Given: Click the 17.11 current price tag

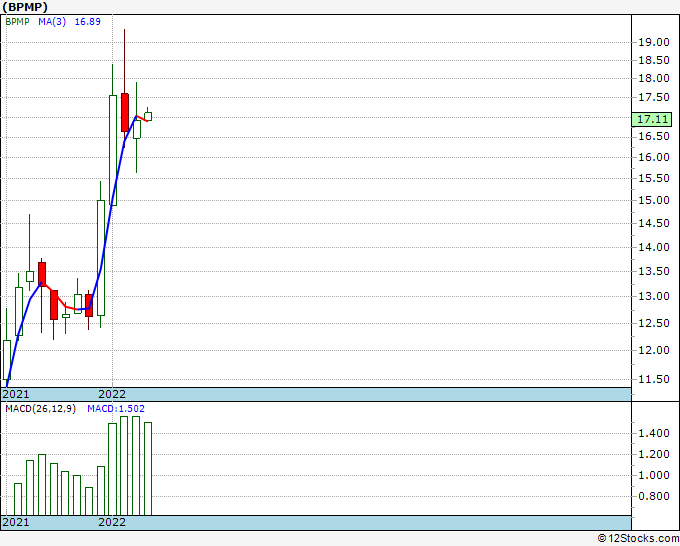Looking at the screenshot, I should [652, 119].
